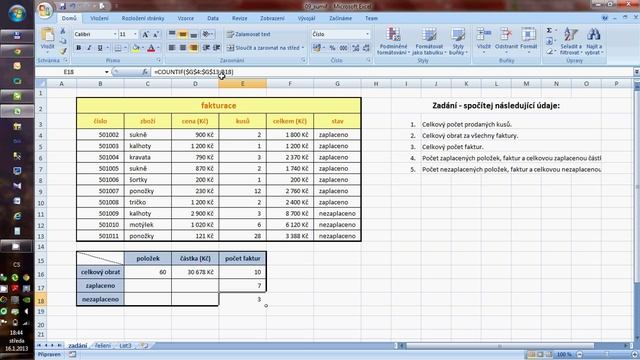Image resolution: width=640 pixels, height=360 pixels.
Task: Open Seřadit a filtrovat menu
Action: 571,41
